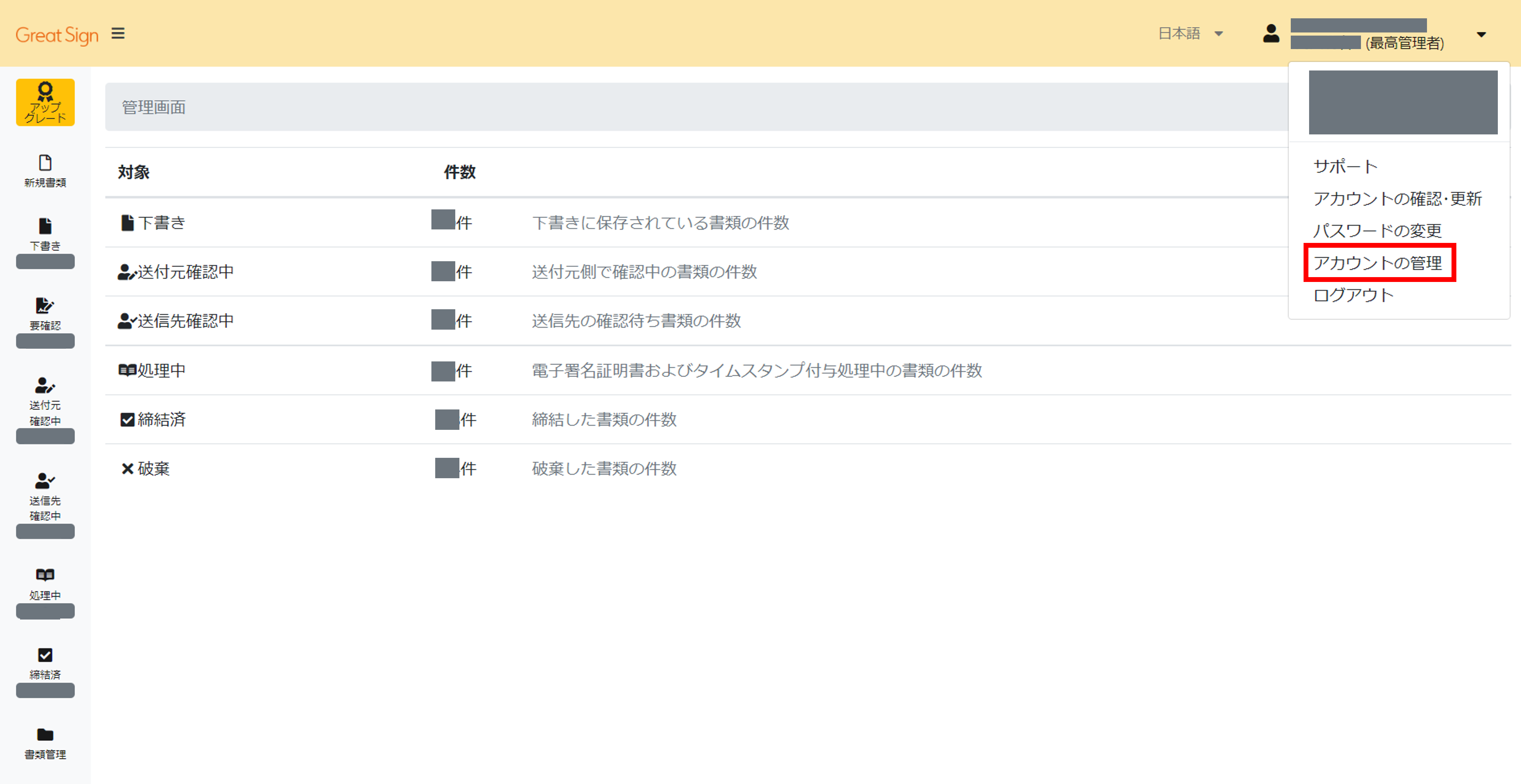1521x784 pixels.
Task: Click the アップグレード button
Action: [x=45, y=102]
